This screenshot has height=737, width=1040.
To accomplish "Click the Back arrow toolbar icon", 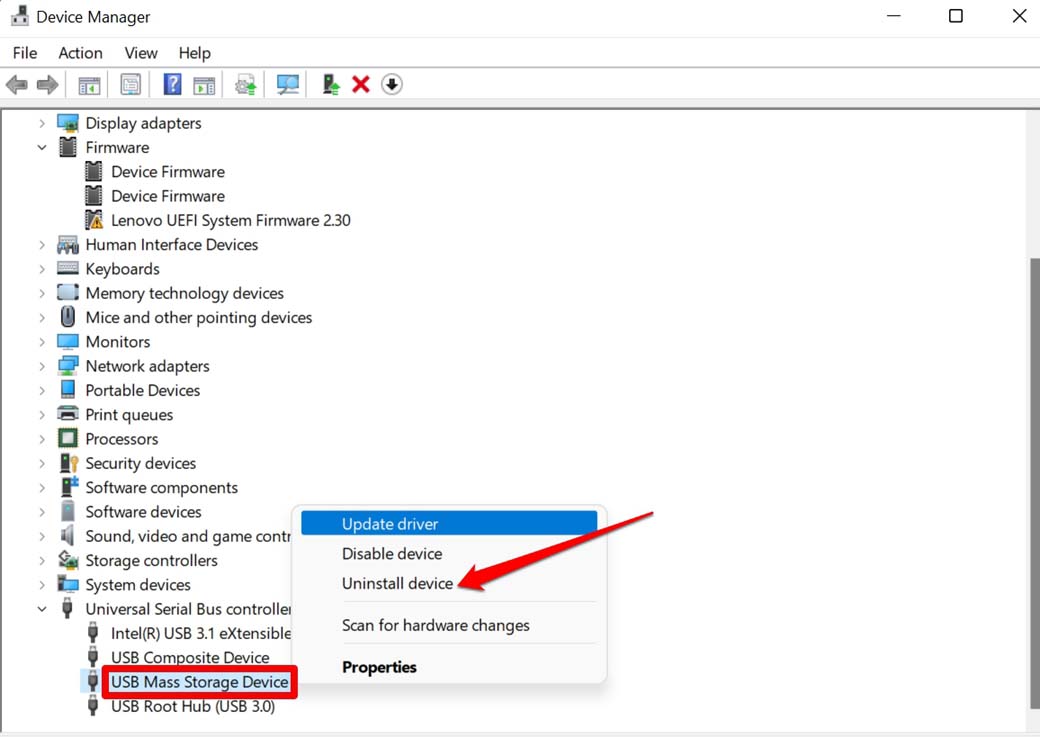I will [x=17, y=85].
